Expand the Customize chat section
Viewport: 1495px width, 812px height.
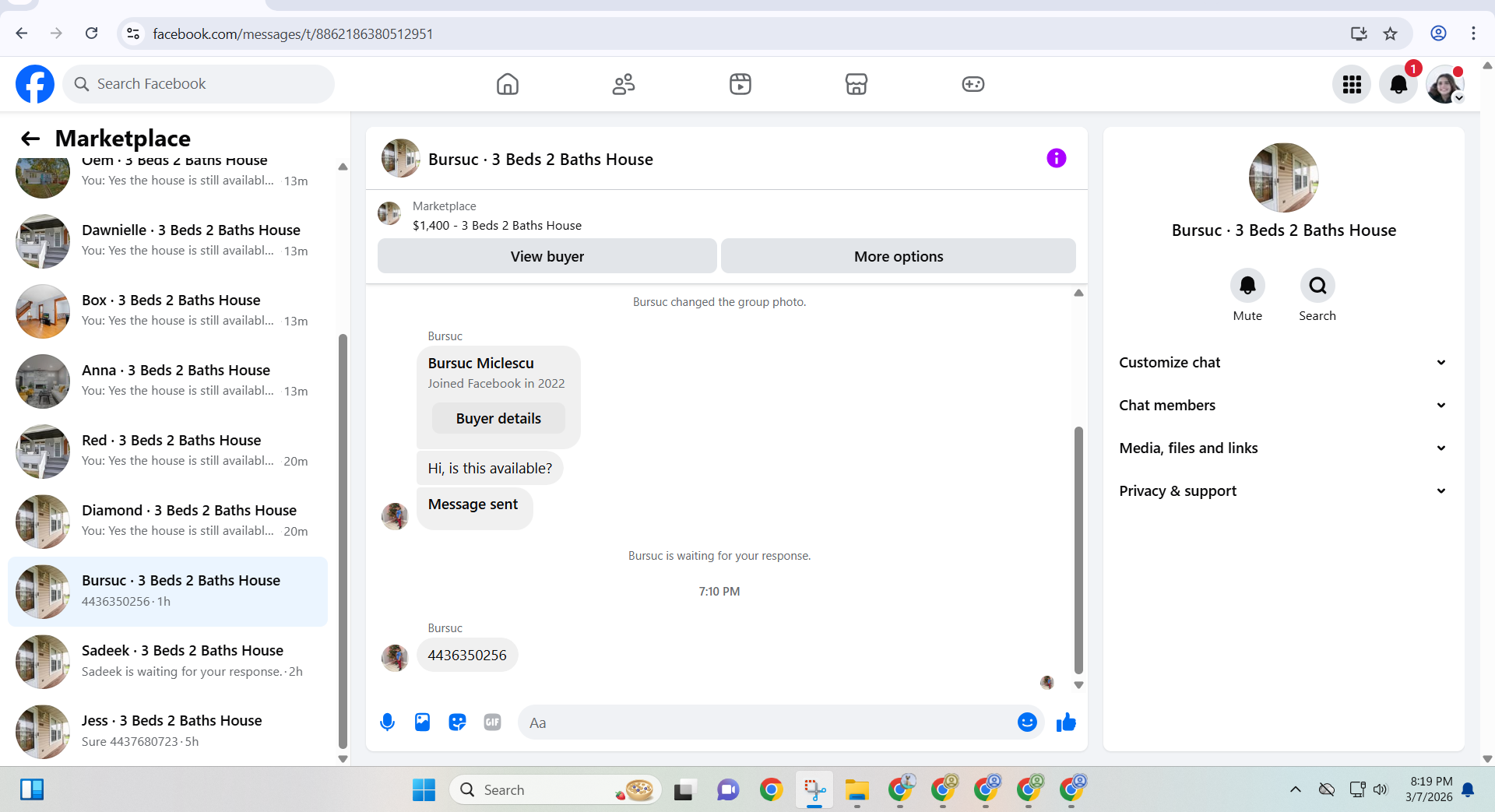tap(1283, 363)
